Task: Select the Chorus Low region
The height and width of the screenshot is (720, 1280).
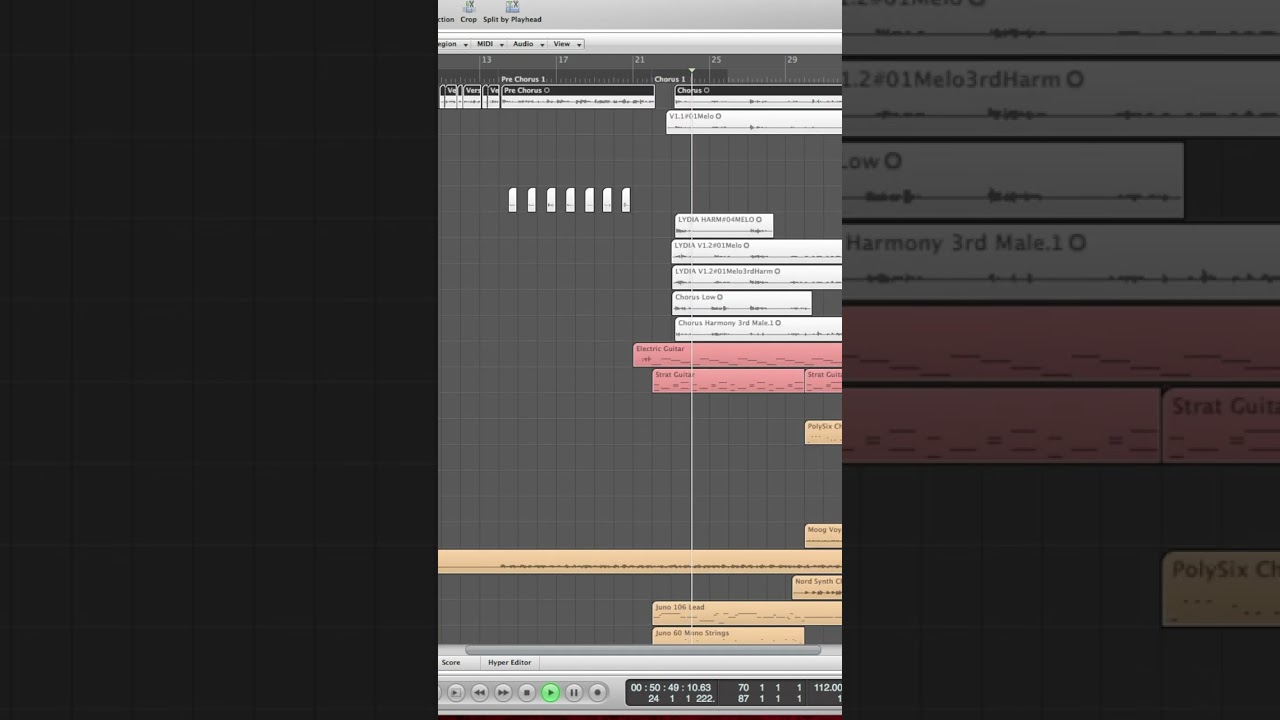Action: point(741,302)
